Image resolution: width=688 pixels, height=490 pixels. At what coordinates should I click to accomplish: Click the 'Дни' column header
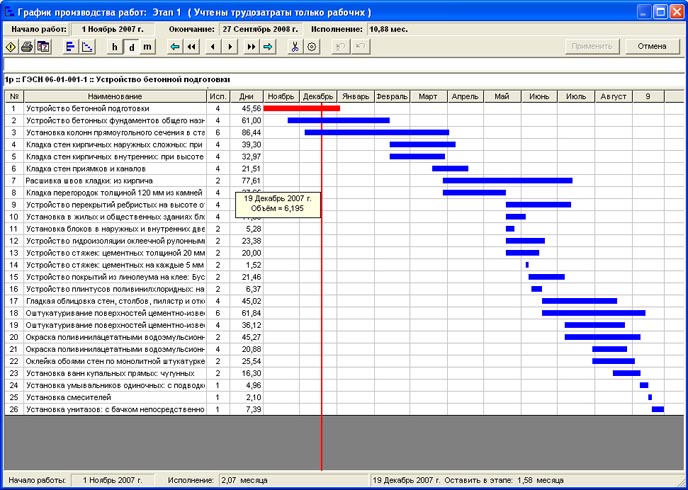click(x=246, y=96)
